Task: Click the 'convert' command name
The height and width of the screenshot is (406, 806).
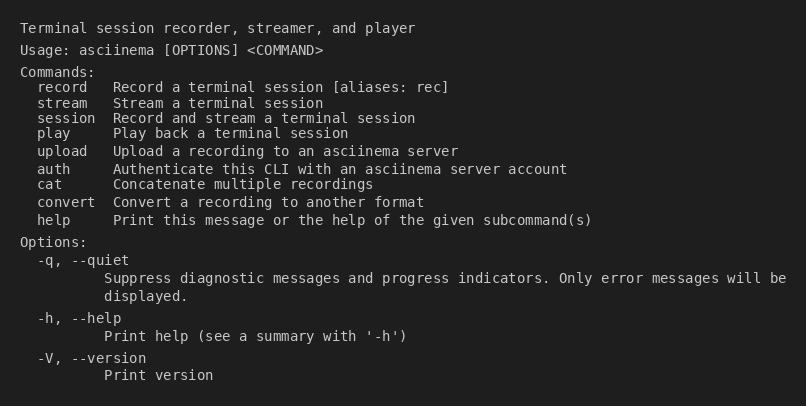Action: coord(66,202)
